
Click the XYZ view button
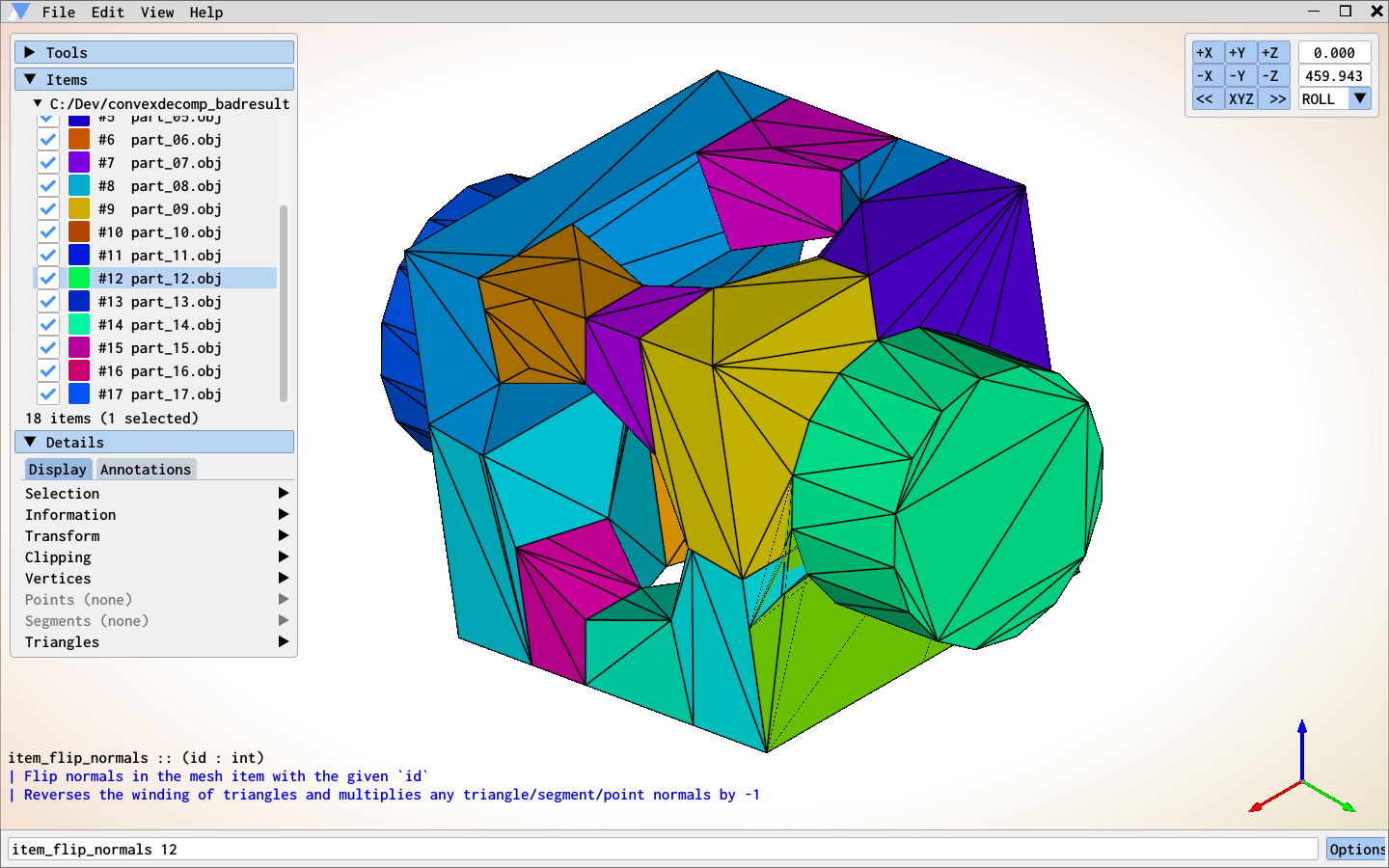tap(1240, 99)
